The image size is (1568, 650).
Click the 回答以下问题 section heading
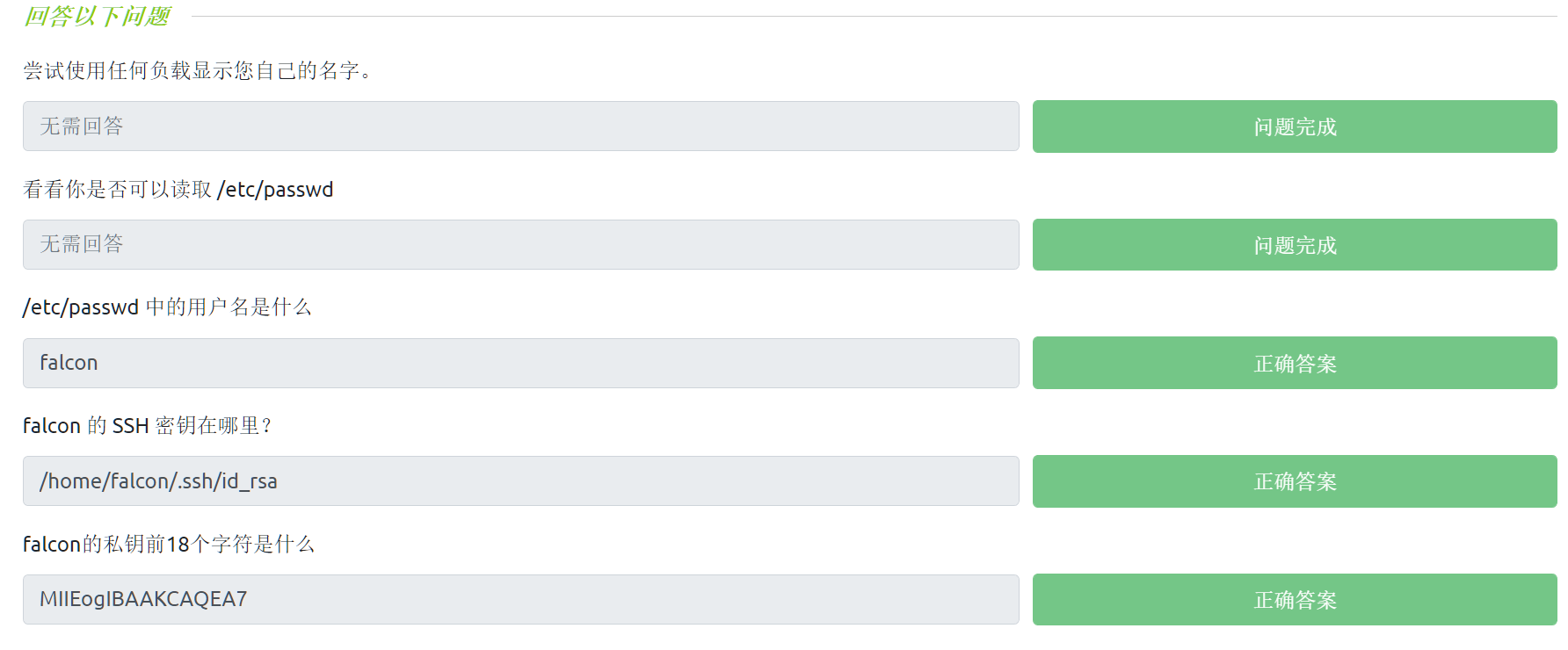tap(97, 16)
